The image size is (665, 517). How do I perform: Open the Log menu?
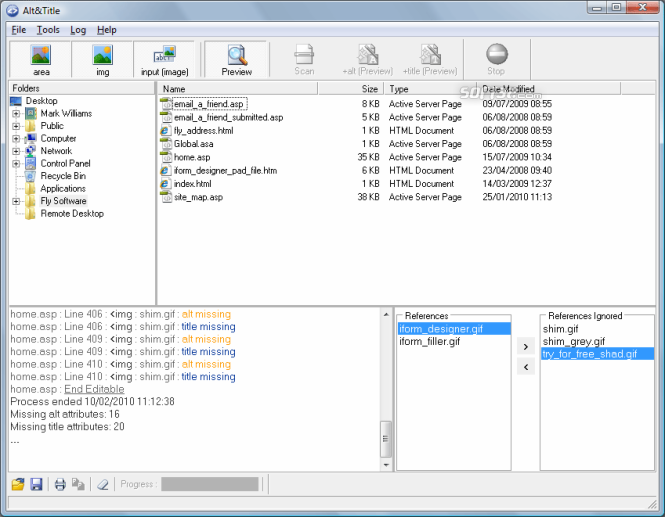coord(78,30)
